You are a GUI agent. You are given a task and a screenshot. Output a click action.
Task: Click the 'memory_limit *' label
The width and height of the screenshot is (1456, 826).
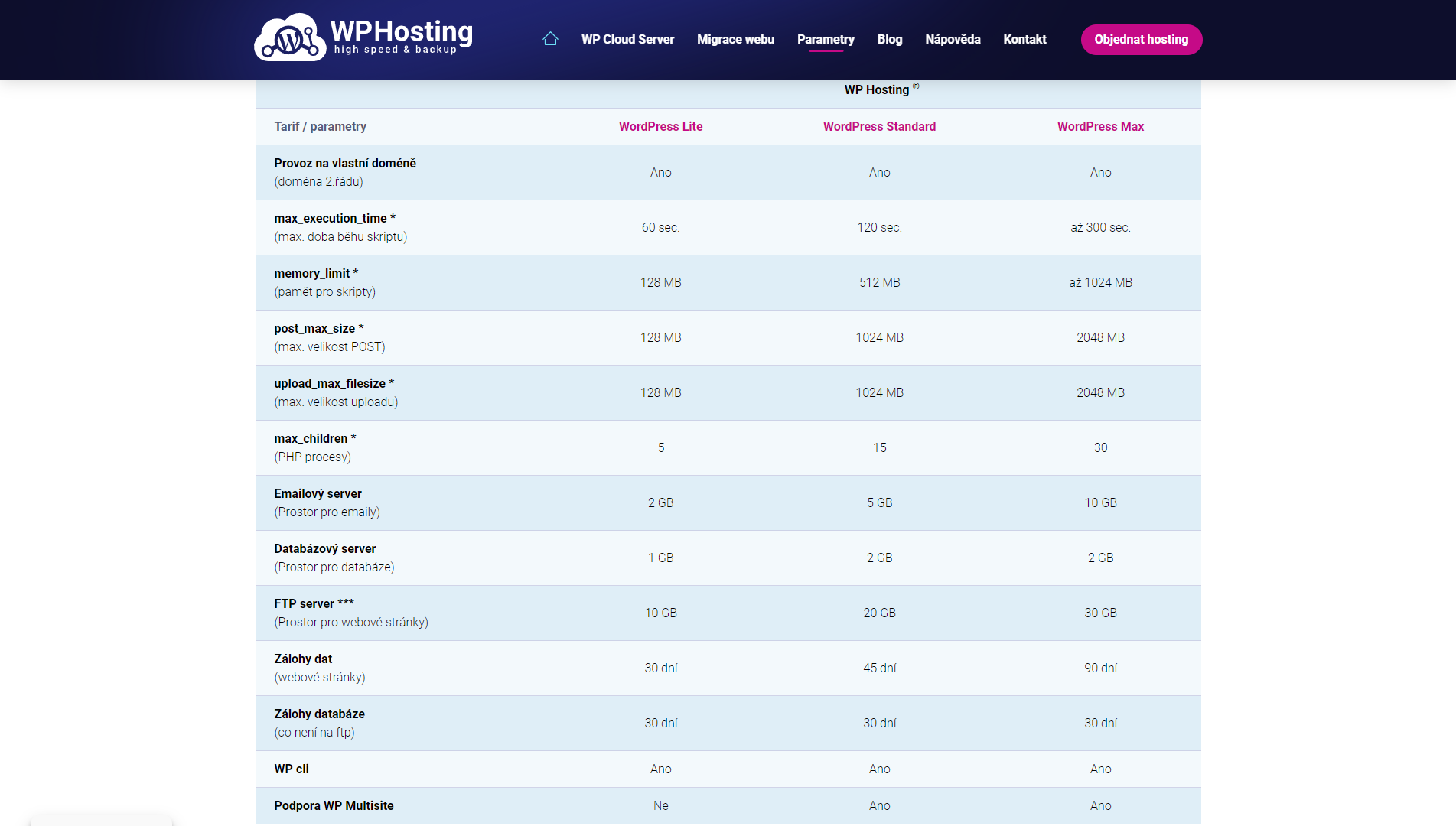316,274
